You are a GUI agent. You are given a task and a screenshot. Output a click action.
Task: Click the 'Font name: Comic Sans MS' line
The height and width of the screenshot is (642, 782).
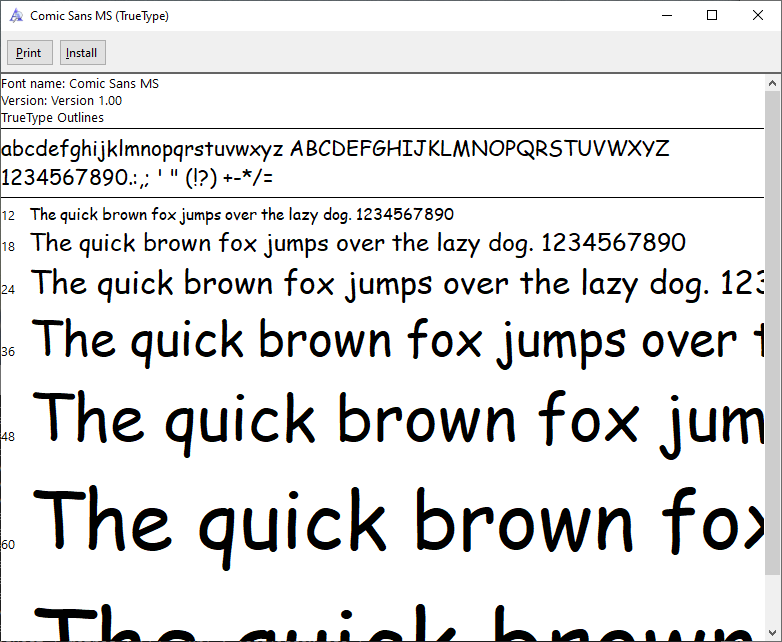80,83
